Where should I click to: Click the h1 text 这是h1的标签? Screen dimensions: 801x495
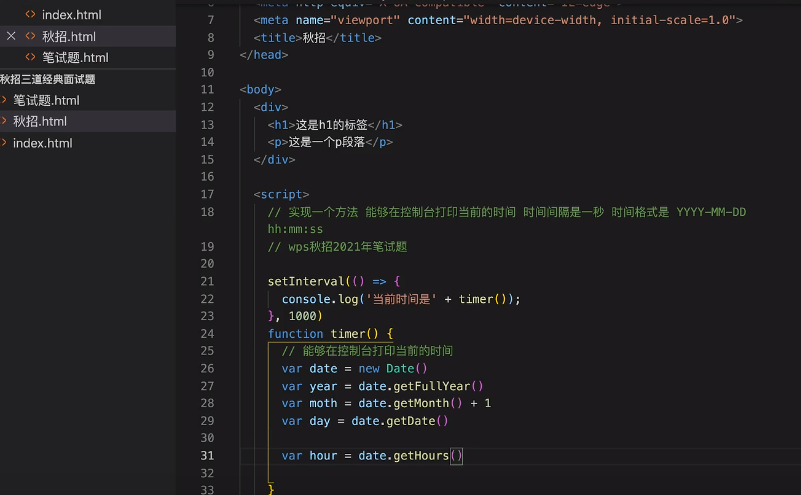pyautogui.click(x=332, y=125)
